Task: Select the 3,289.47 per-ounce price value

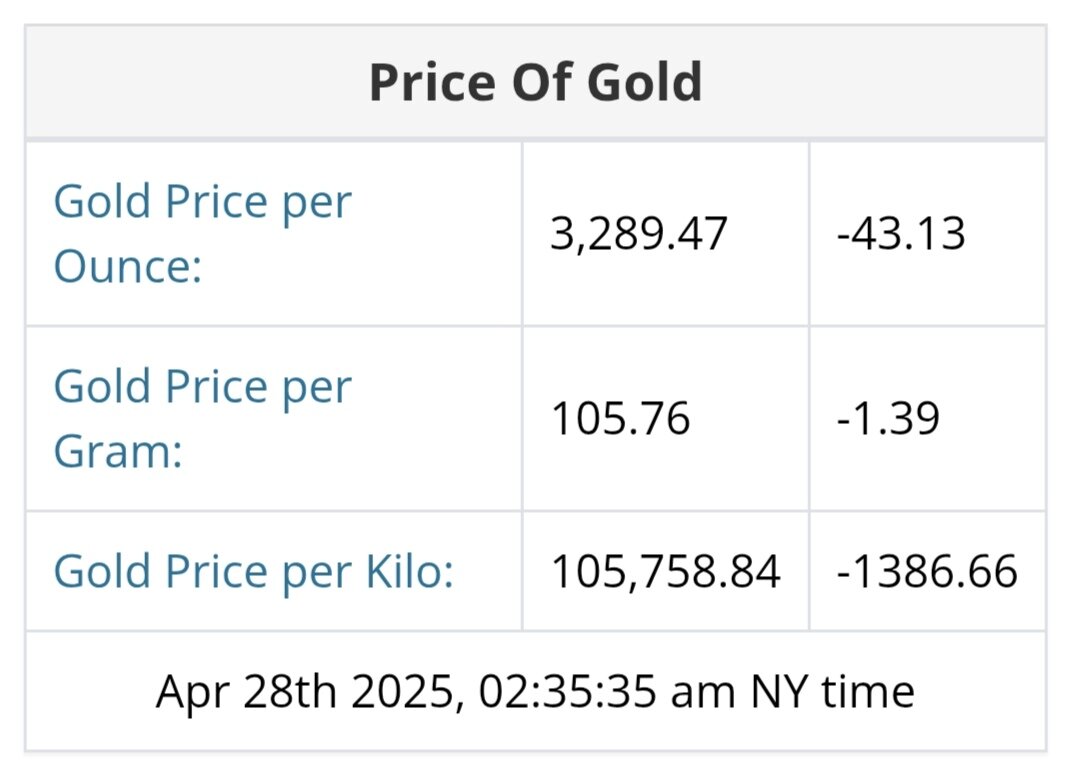Action: (639, 234)
